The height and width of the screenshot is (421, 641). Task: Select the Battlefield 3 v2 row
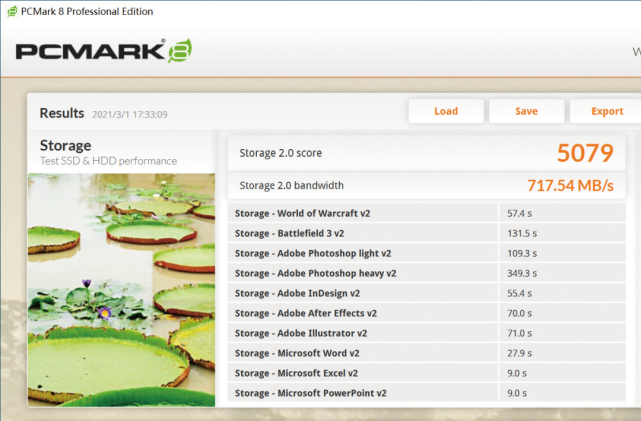point(426,233)
